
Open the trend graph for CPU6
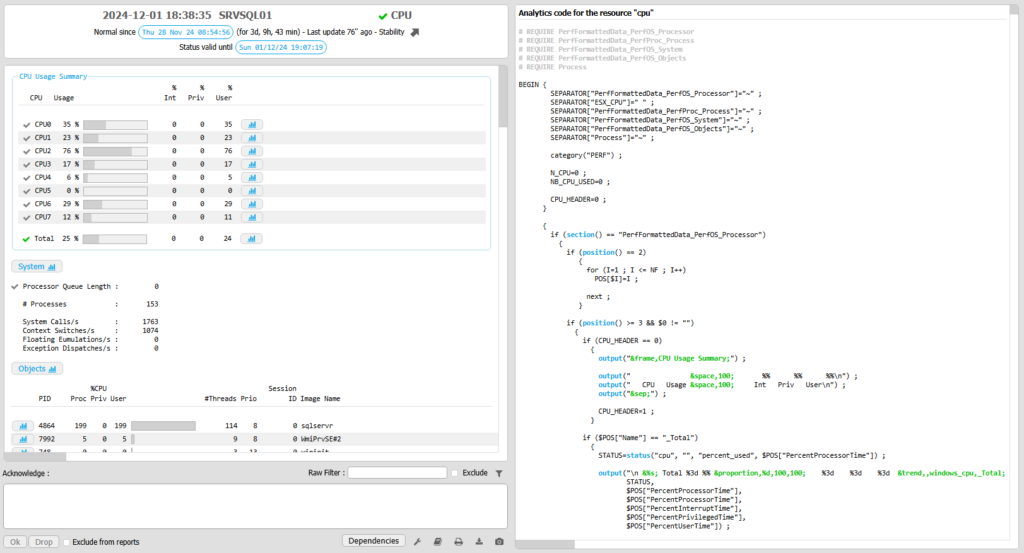[251, 204]
